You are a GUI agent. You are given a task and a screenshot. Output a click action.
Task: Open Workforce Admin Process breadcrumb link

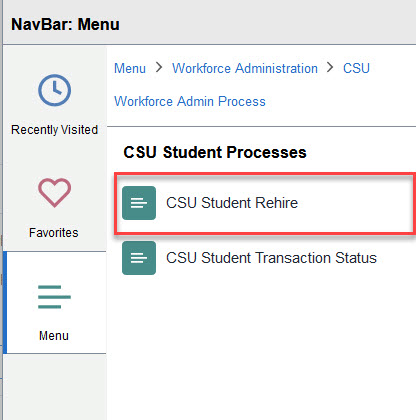click(x=190, y=101)
